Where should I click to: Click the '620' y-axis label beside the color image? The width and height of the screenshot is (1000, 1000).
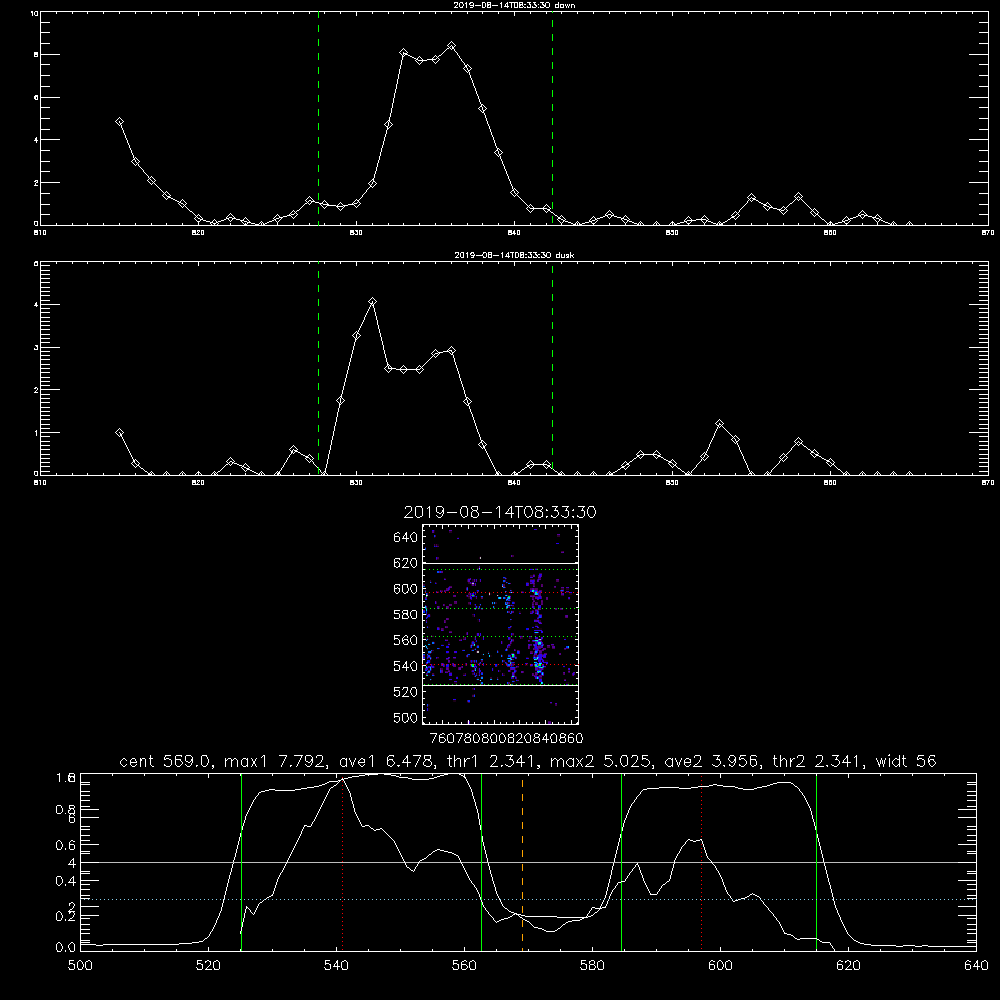(405, 563)
